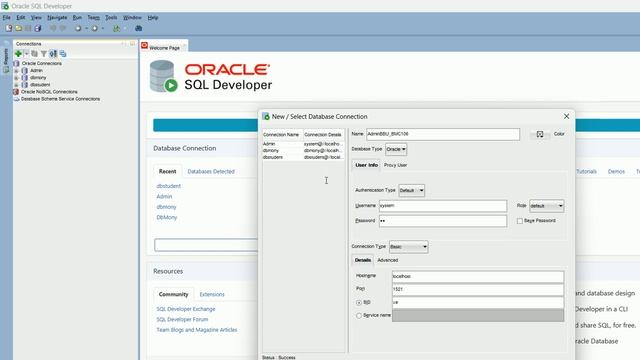
Task: Click the SQL Worksheet toolbar icon
Action: (x=117, y=28)
